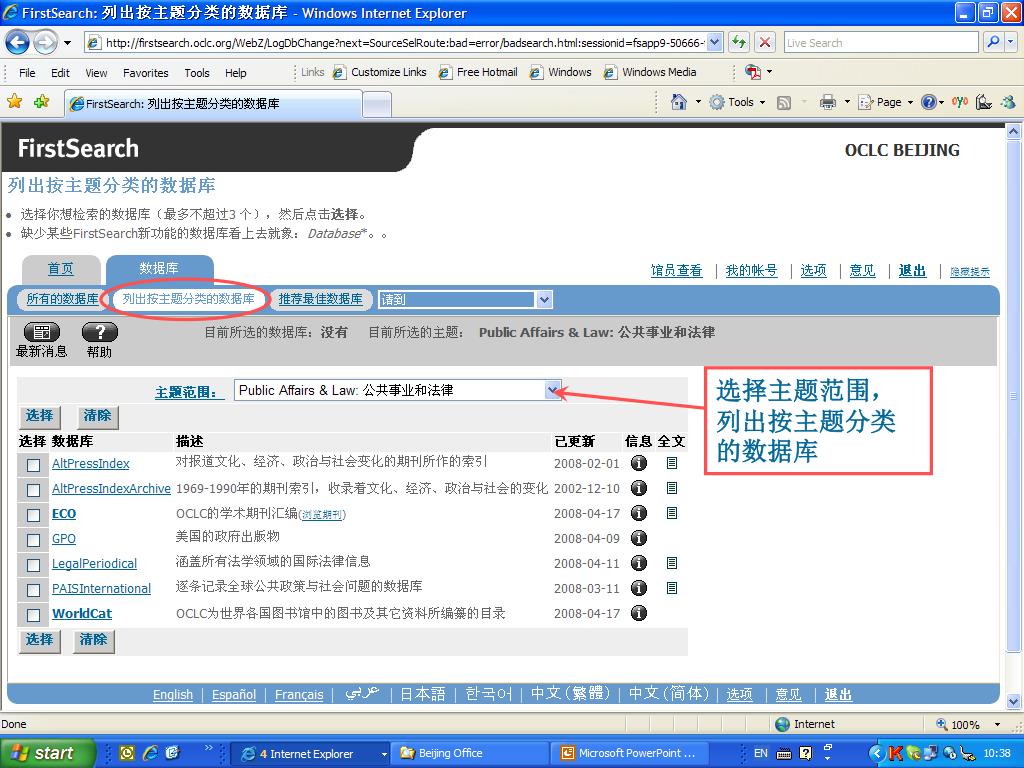Show info for the AltPressIndexArchive database

coord(639,488)
